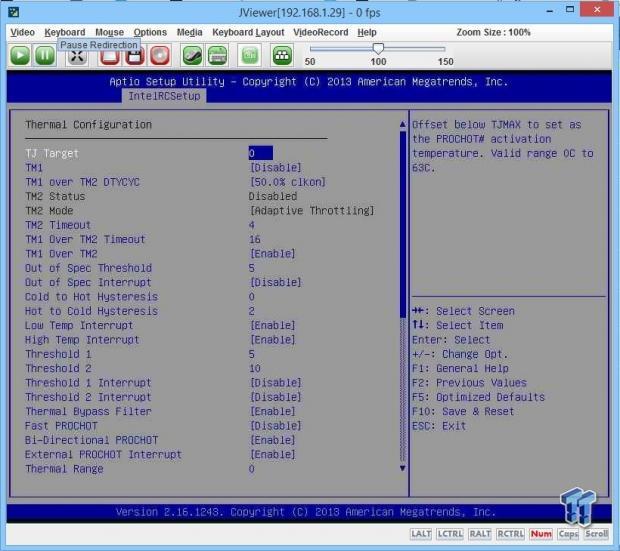The image size is (620, 551).
Task: Click the Zoom Size : 100% label
Action: coord(493,32)
